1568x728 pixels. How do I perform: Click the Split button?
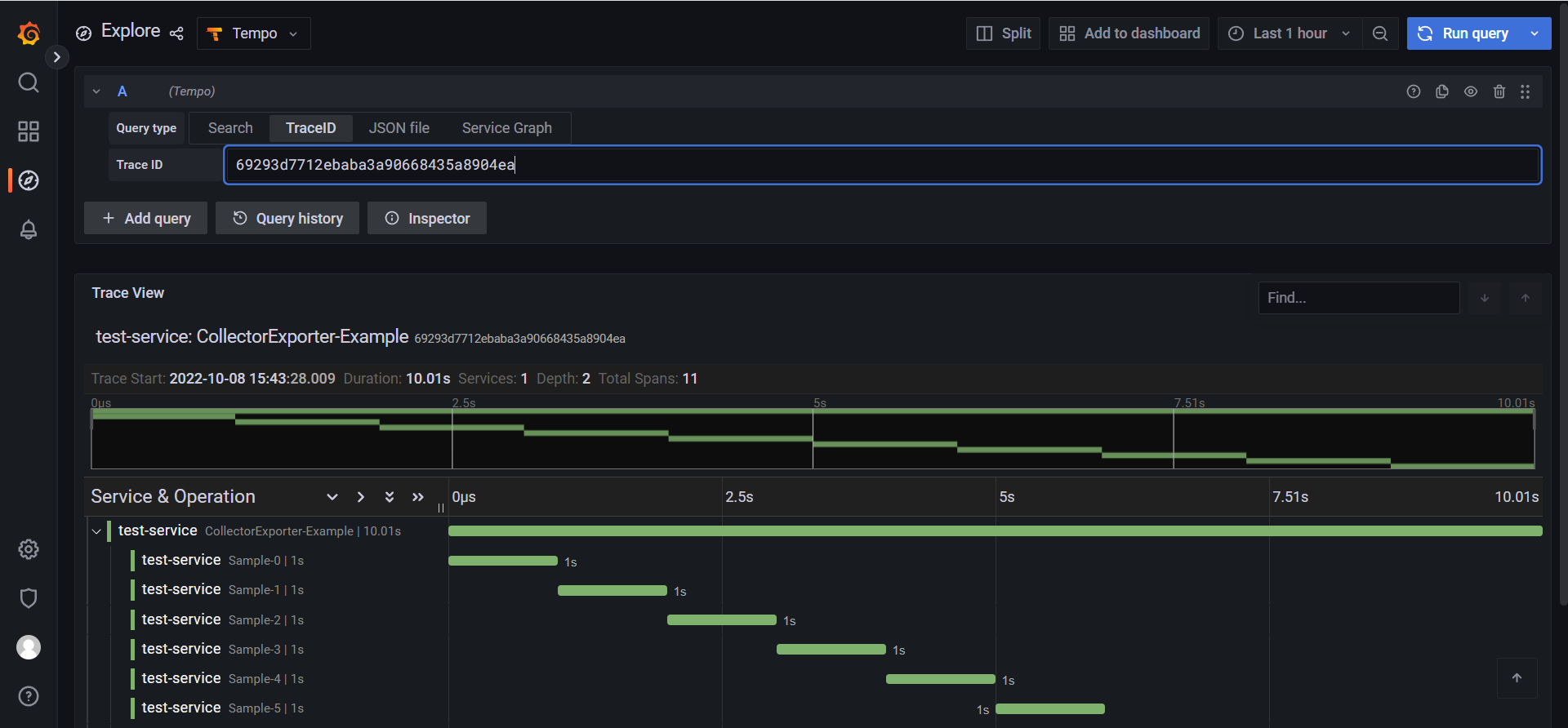1003,33
